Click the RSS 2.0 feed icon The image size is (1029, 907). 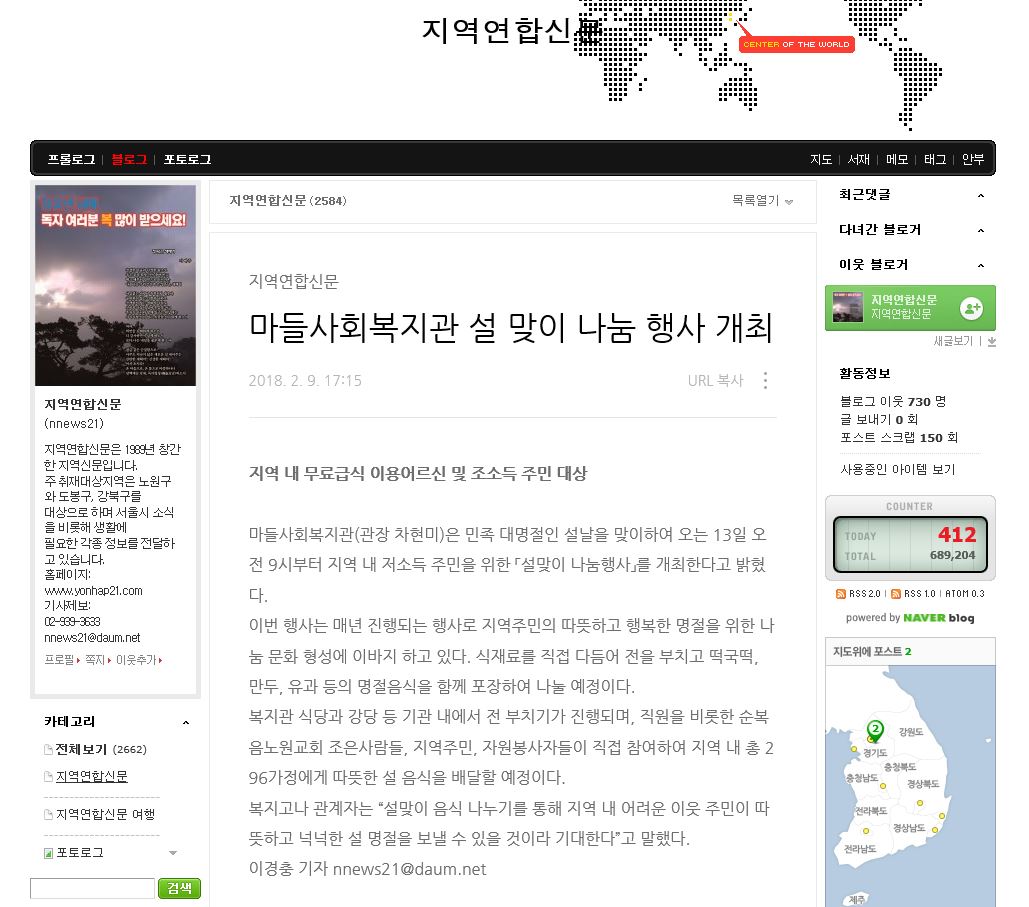[x=841, y=594]
